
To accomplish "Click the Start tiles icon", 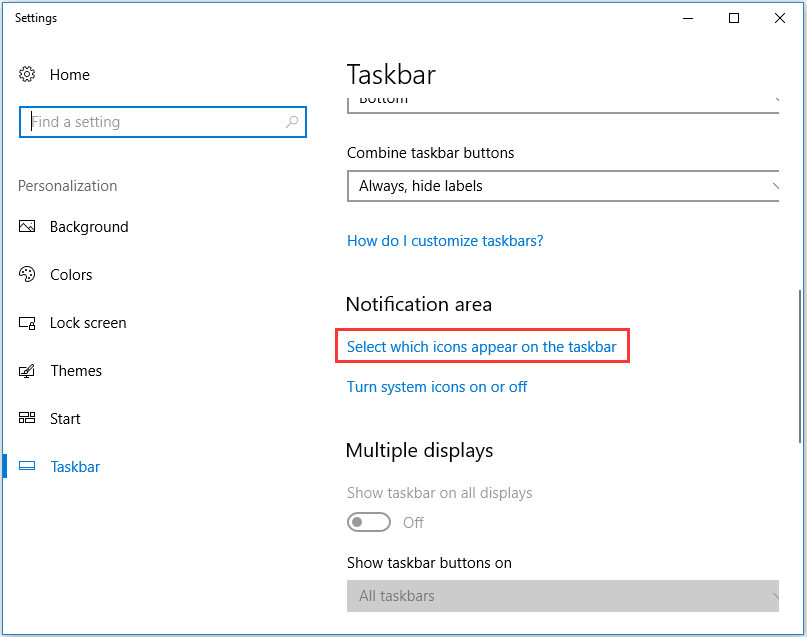I will pos(27,418).
